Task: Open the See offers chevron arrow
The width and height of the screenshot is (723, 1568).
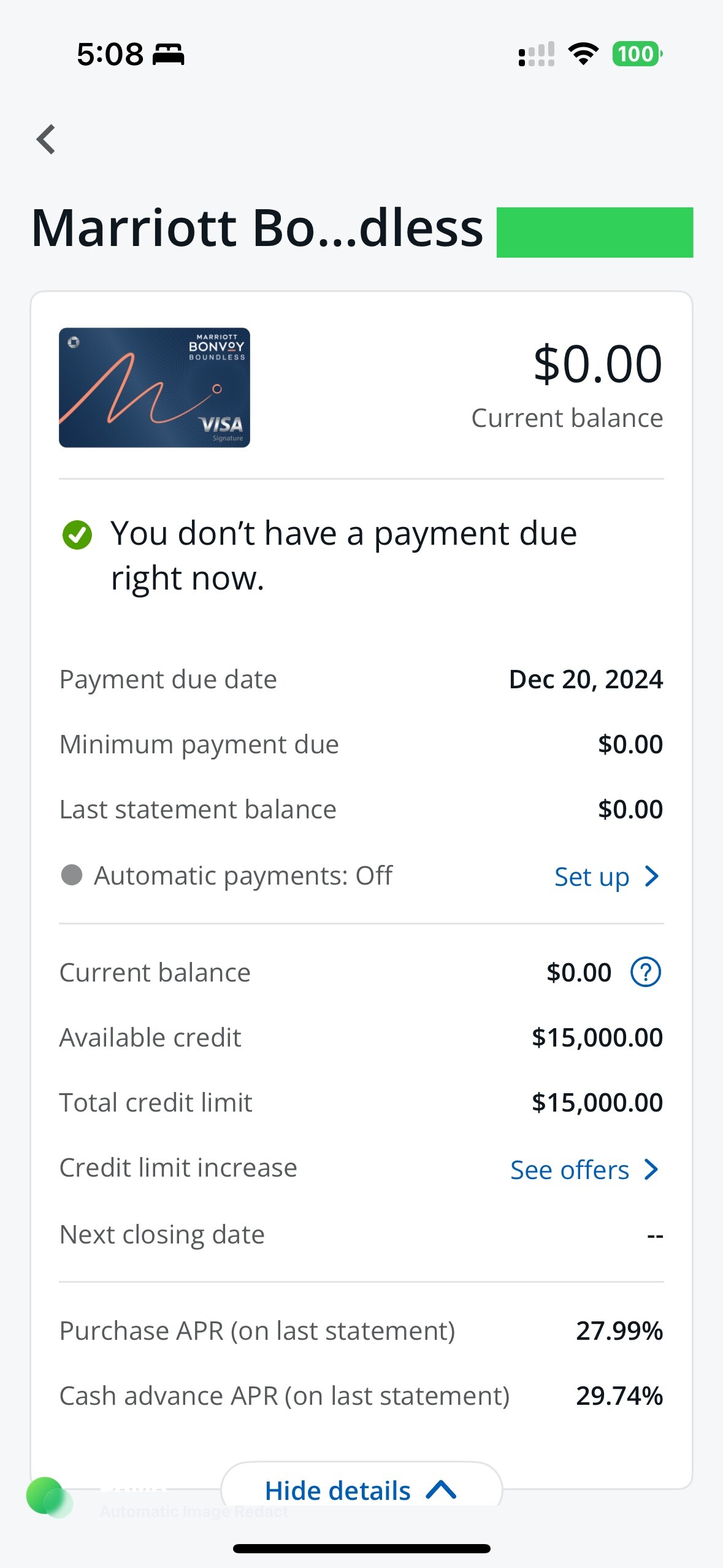Action: [652, 1170]
